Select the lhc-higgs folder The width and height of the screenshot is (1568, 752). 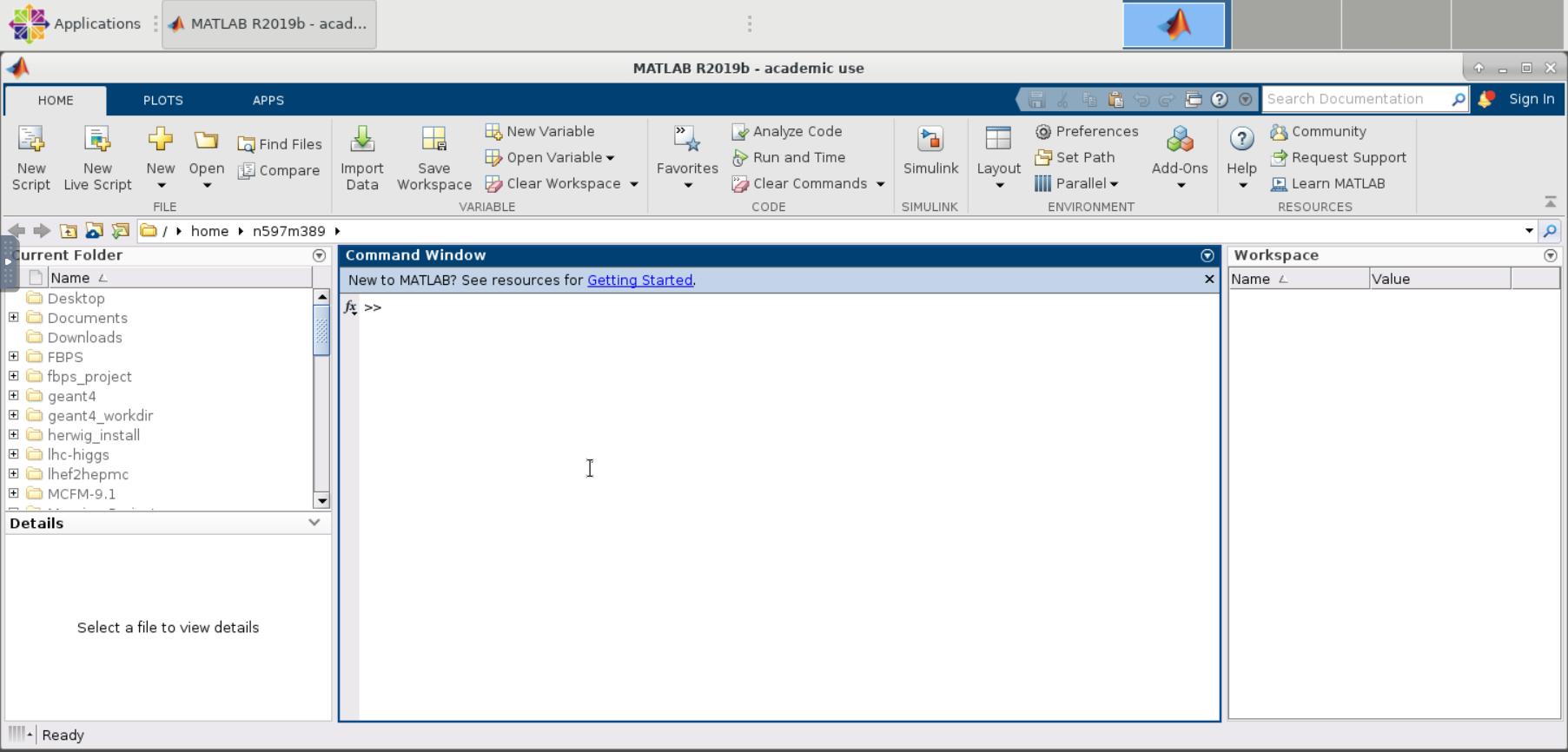[x=78, y=454]
